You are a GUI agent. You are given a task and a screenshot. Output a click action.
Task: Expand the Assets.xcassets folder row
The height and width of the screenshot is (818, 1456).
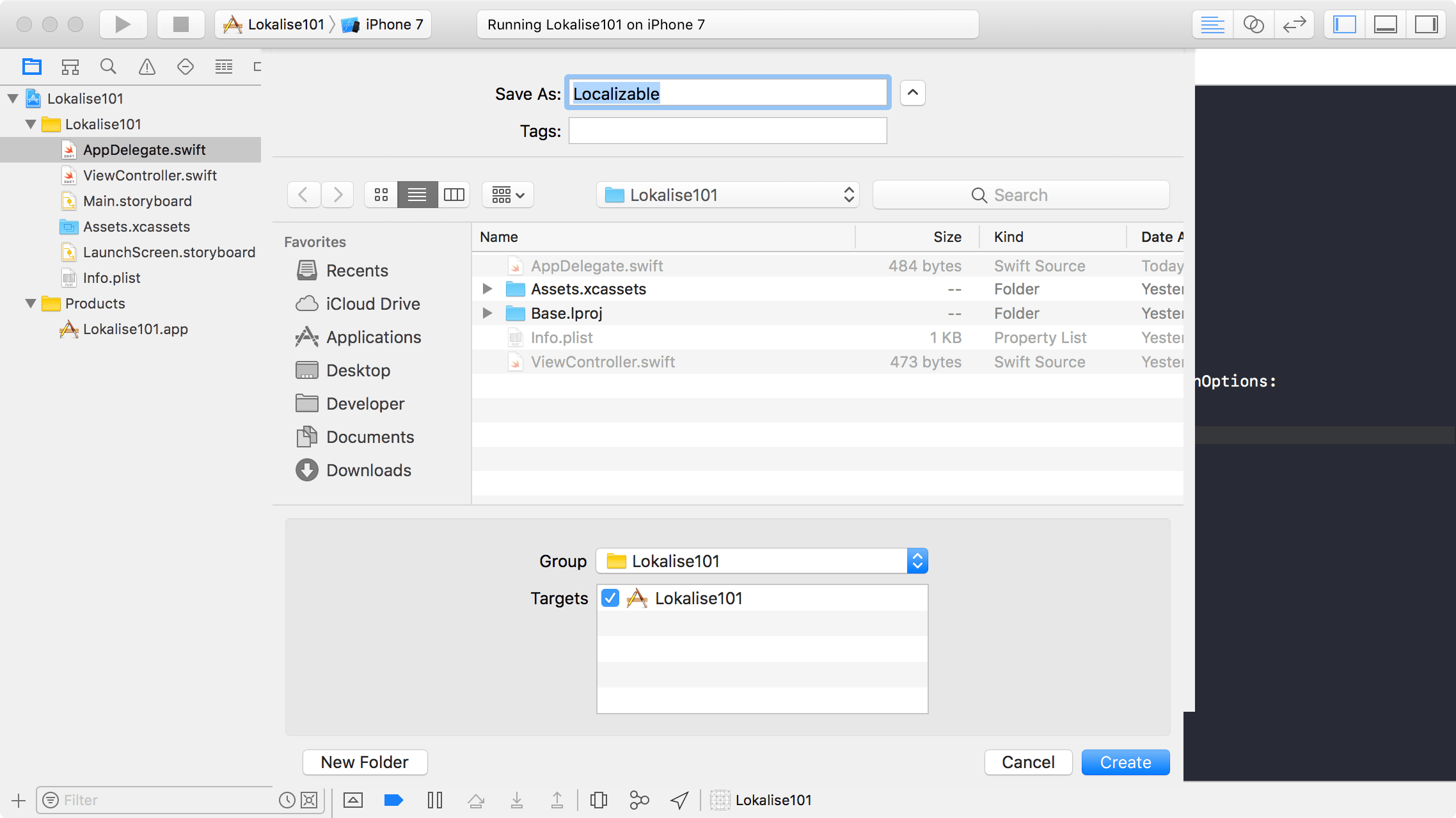click(487, 289)
